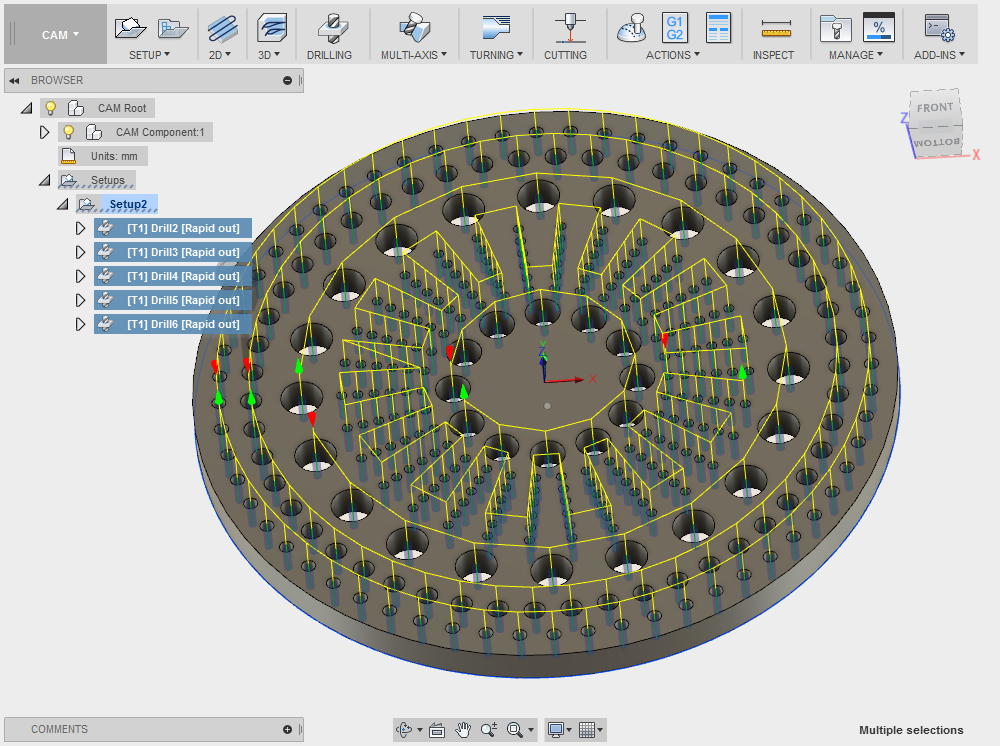Image resolution: width=1000 pixels, height=746 pixels.
Task: Toggle visibility bulb of CAM Root
Action: (x=51, y=107)
